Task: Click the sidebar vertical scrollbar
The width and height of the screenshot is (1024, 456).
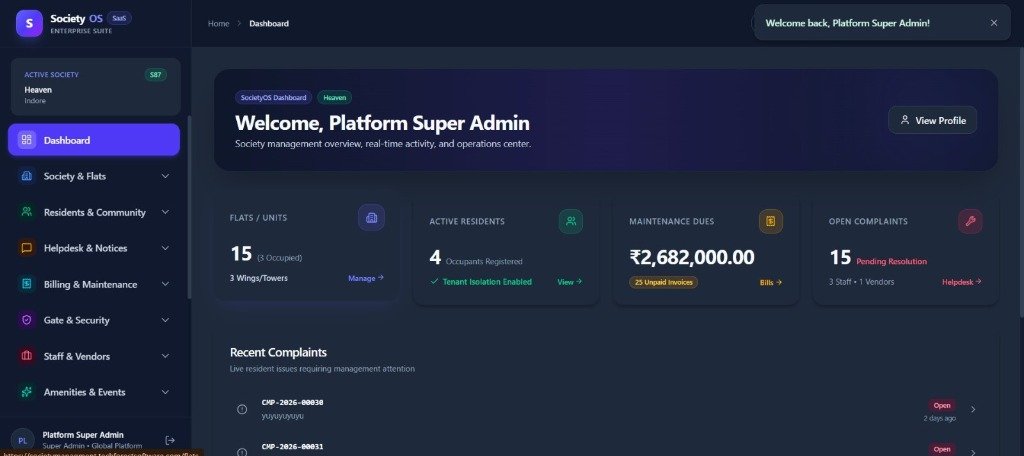Action: tap(189, 208)
